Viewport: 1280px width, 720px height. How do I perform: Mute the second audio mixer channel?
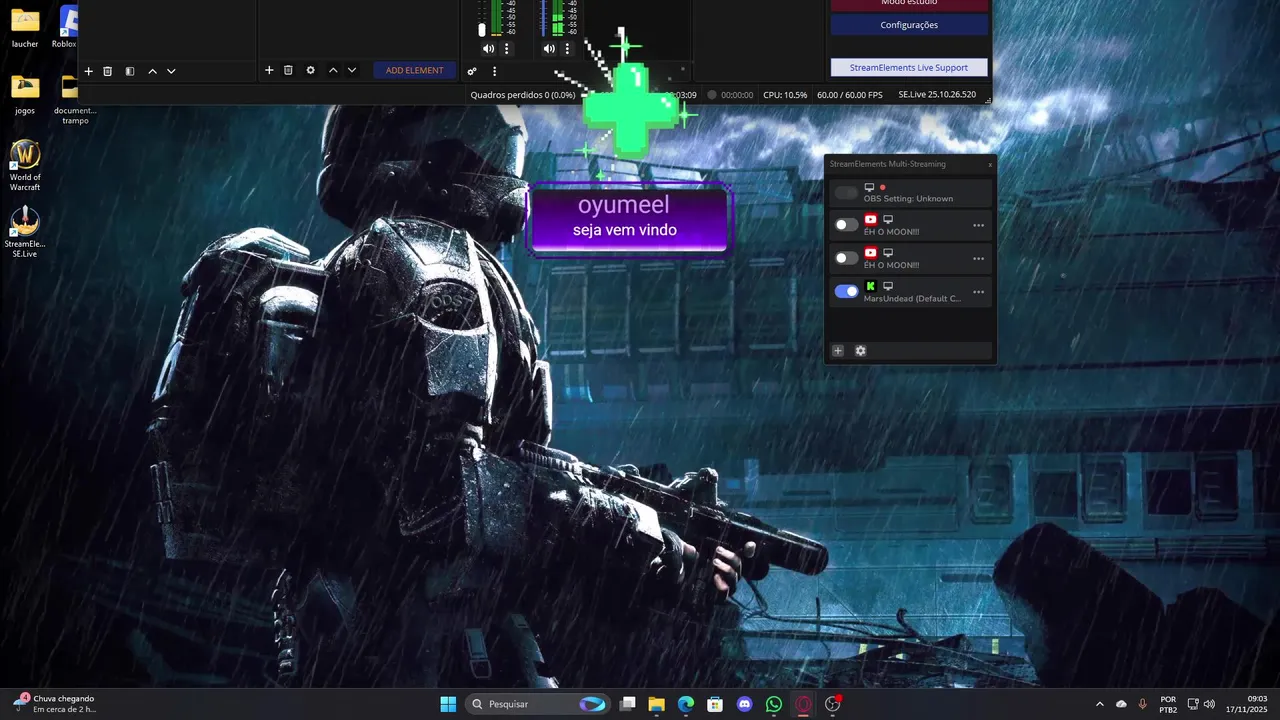point(549,48)
